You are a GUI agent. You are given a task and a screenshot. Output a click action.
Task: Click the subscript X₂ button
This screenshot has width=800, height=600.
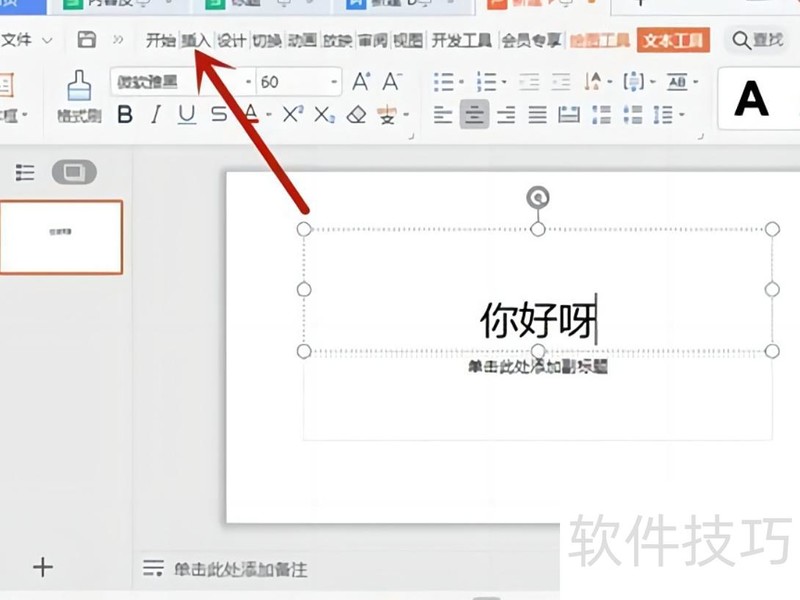(x=323, y=115)
